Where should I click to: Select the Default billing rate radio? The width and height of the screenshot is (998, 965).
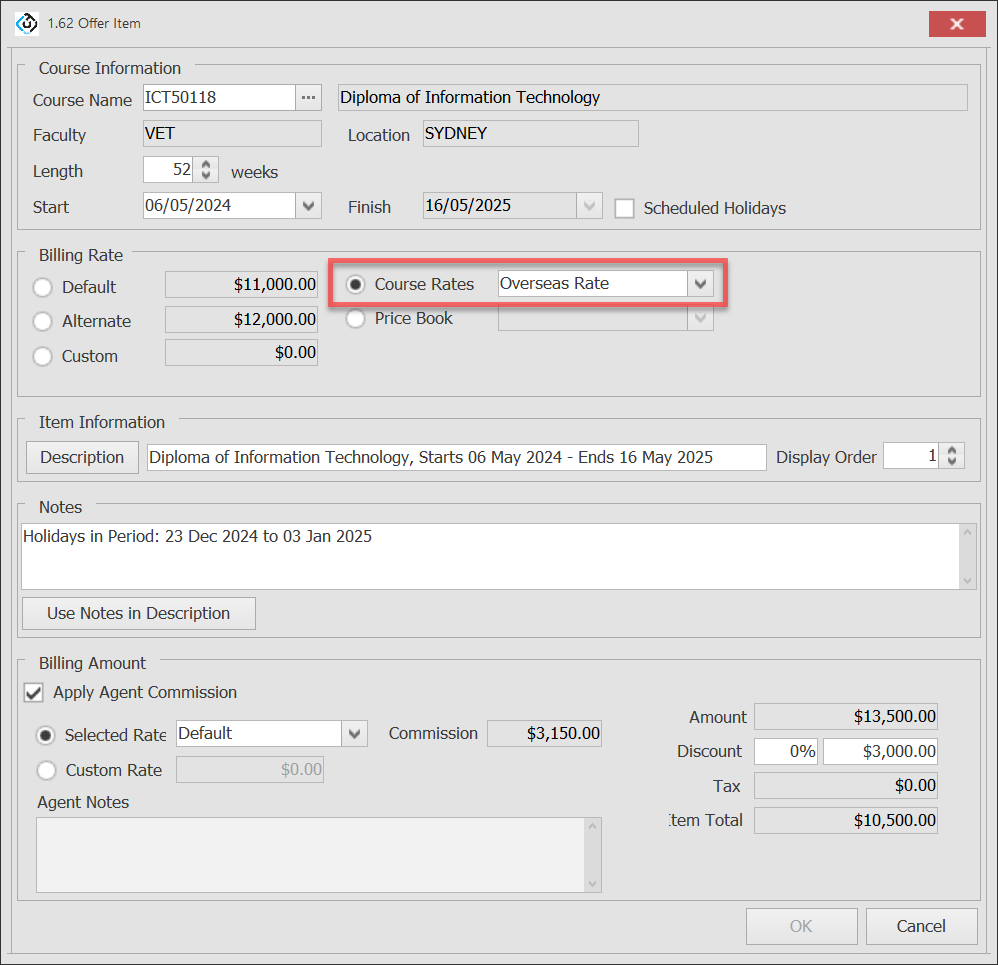tap(43, 287)
